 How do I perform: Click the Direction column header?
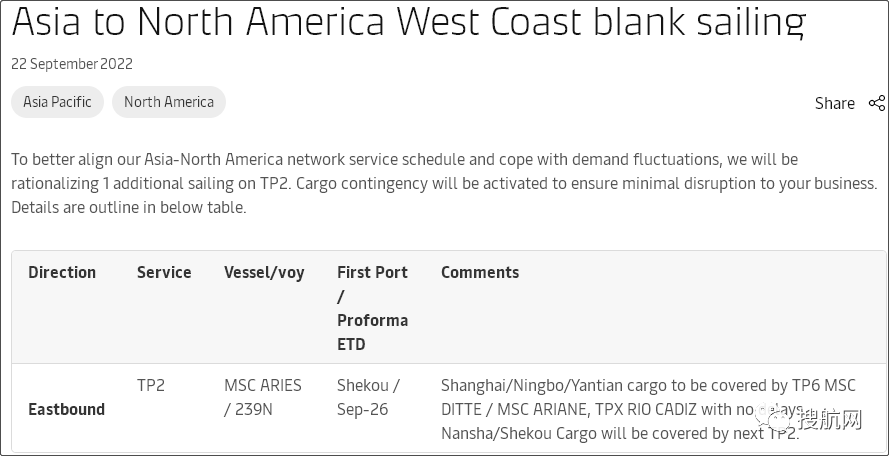point(62,272)
